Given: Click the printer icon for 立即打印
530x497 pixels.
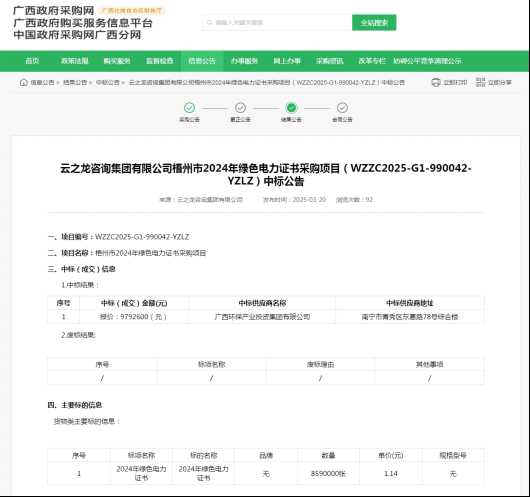Looking at the screenshot, I should coord(436,82).
